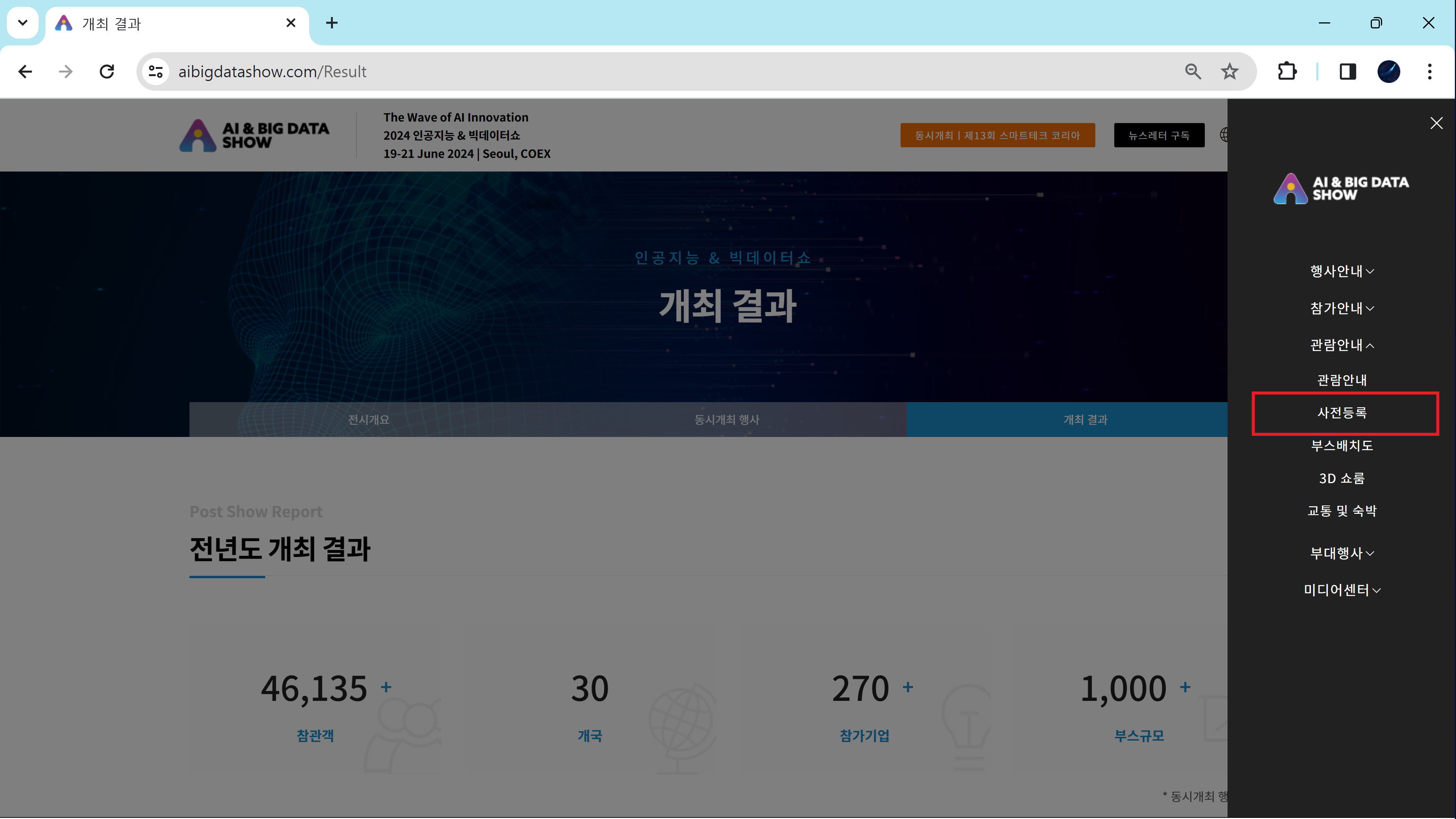Click the 뉴스레터 구독 button
This screenshot has height=819, width=1456.
[1159, 136]
